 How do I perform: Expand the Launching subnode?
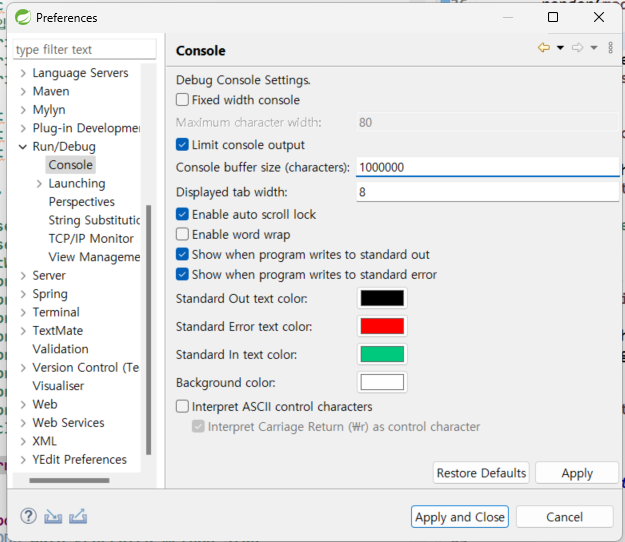[x=39, y=183]
